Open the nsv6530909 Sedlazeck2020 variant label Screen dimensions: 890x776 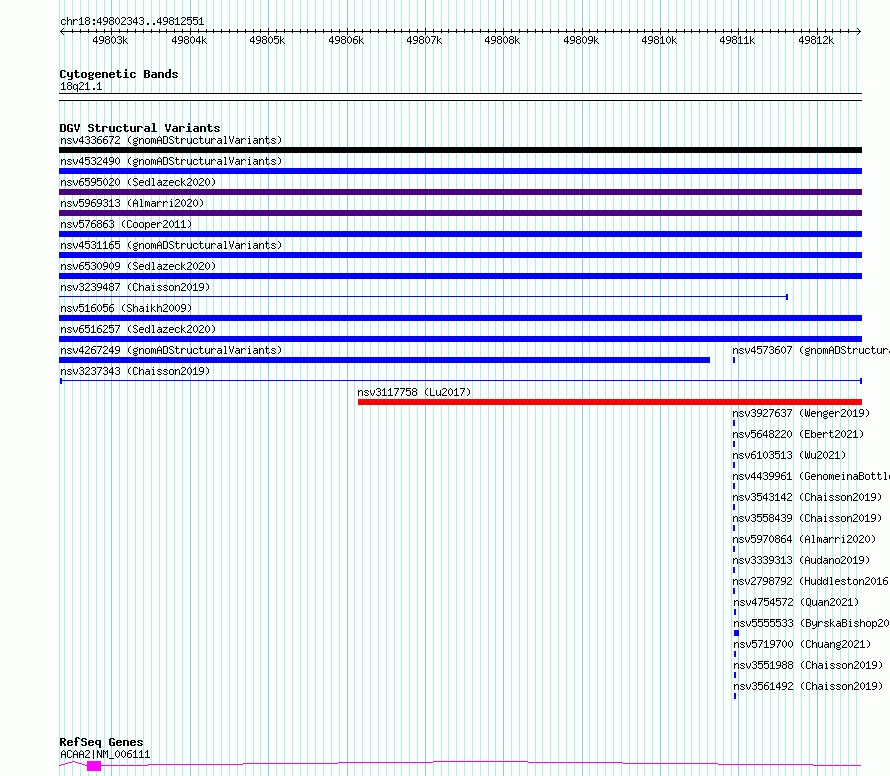click(x=138, y=266)
